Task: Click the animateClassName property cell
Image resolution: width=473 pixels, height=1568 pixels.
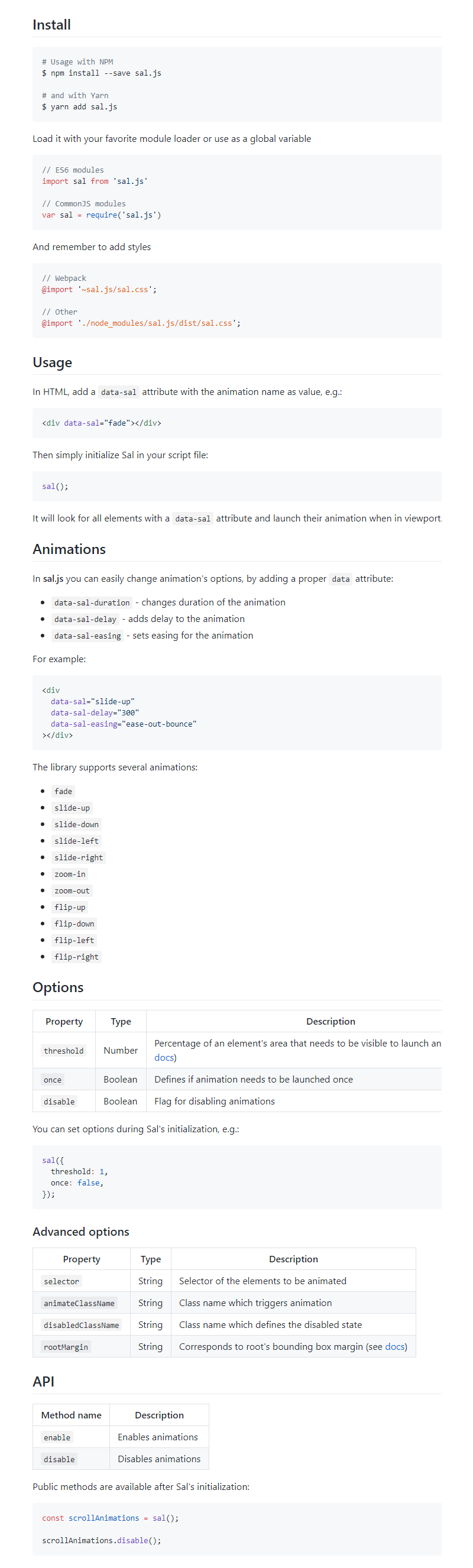Action: point(79,1303)
